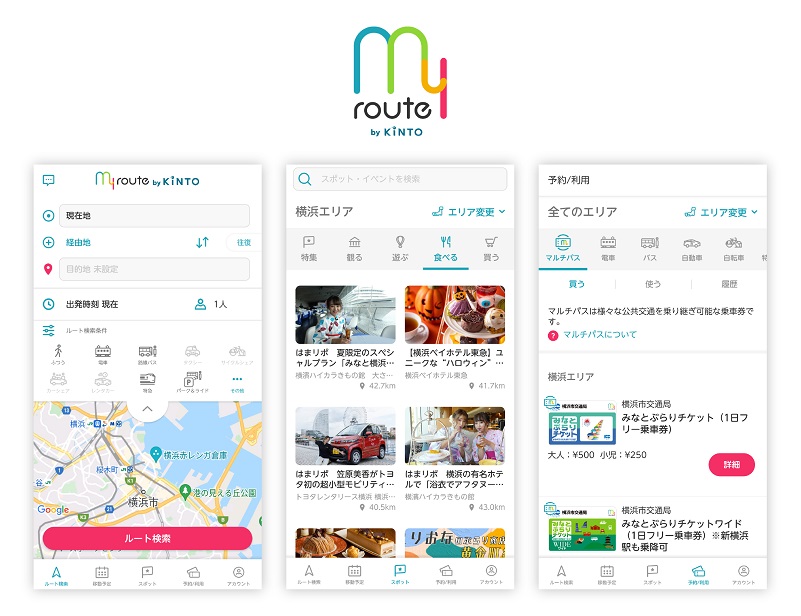
Task: Tap 港の見える丘公園 marker on the map
Action: (x=185, y=491)
